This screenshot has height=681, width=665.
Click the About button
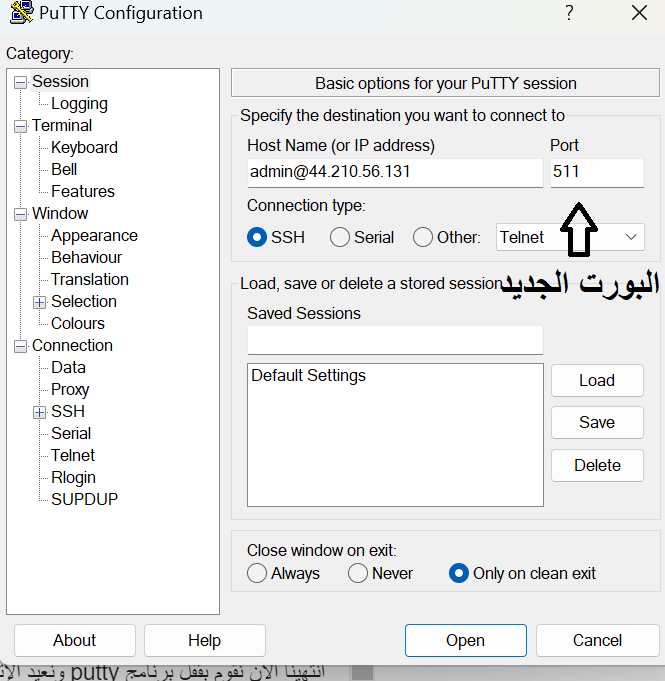[x=75, y=641]
